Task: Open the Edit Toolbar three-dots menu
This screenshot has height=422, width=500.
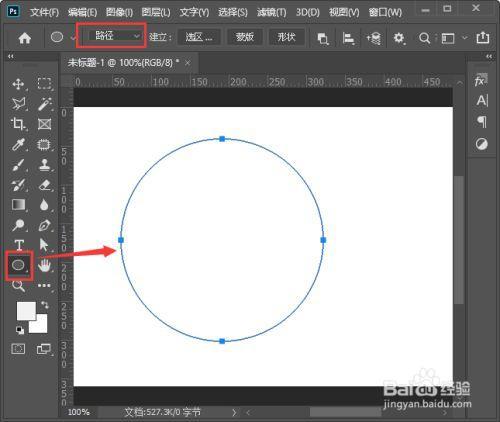Action: [x=44, y=286]
